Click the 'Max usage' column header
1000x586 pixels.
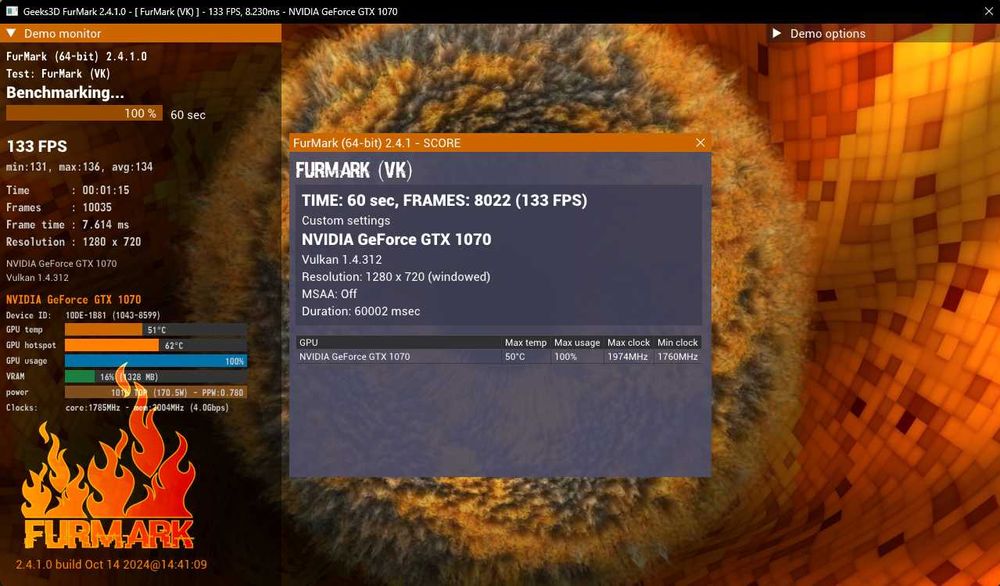[577, 342]
